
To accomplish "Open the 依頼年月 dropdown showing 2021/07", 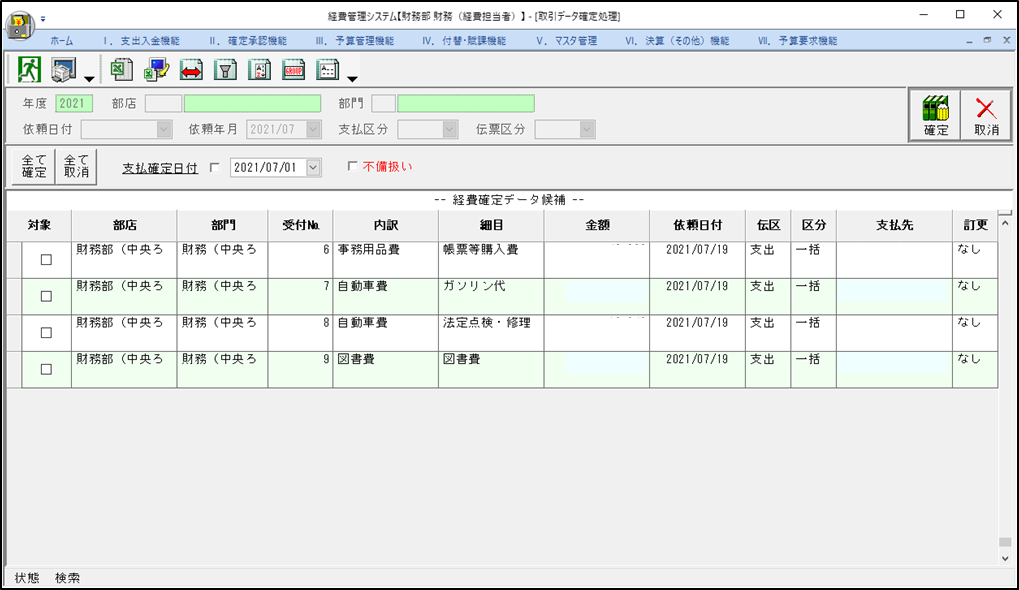I will (314, 129).
